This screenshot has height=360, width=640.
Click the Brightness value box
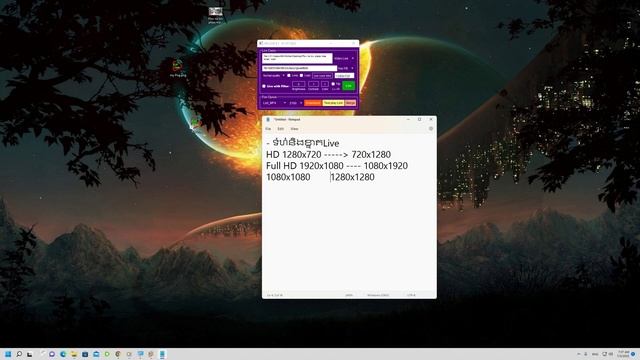(299, 84)
